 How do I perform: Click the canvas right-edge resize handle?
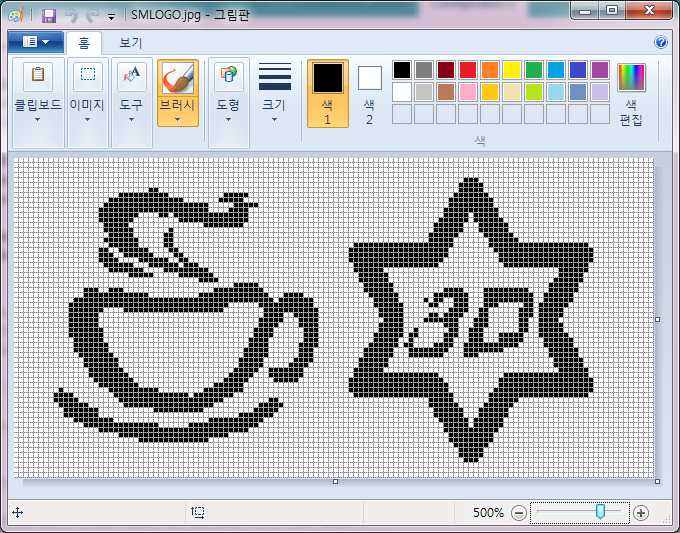[657, 320]
